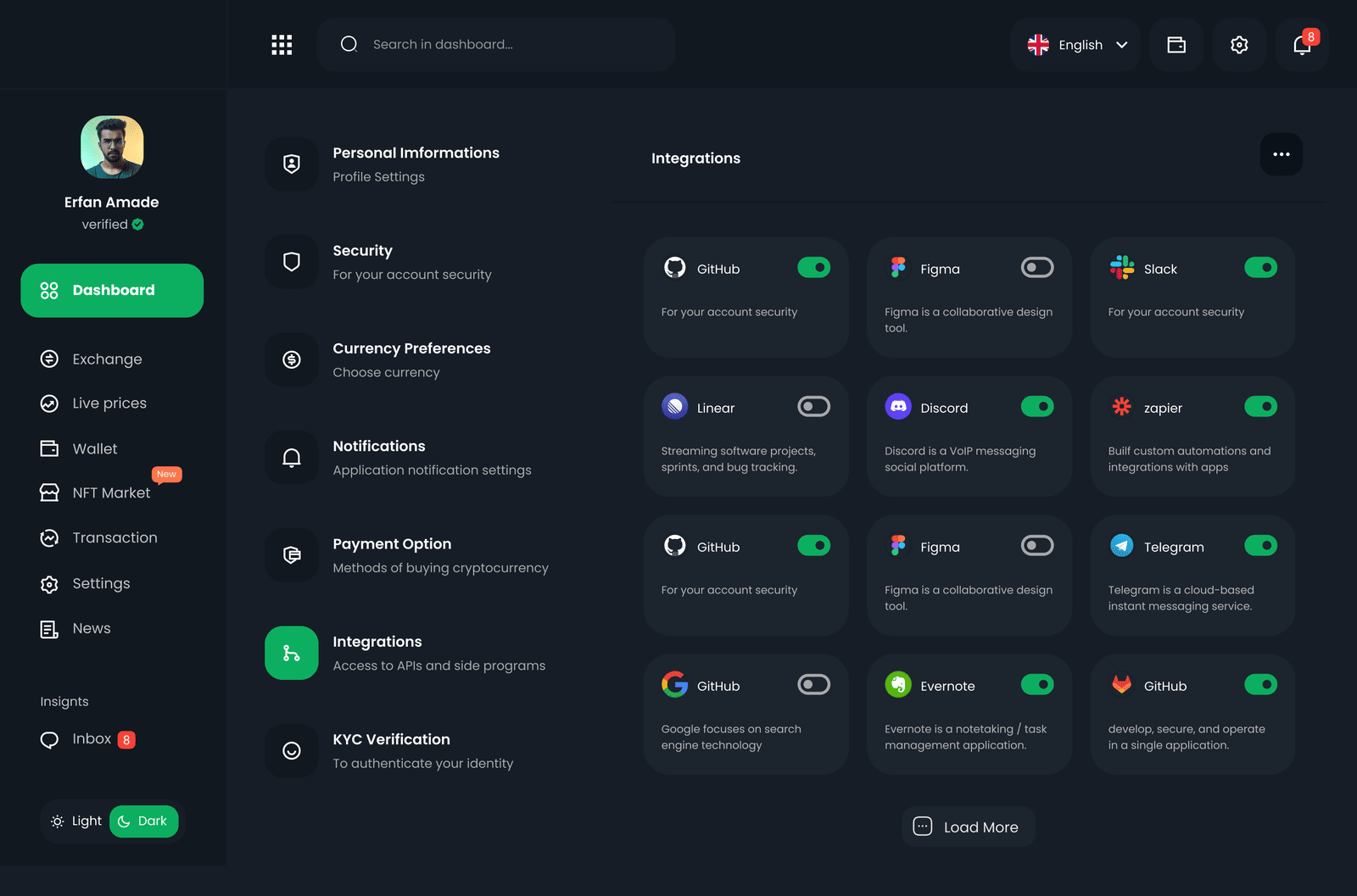This screenshot has width=1357, height=896.
Task: Click the Currency Preferences dollar icon
Action: pyautogui.click(x=292, y=359)
